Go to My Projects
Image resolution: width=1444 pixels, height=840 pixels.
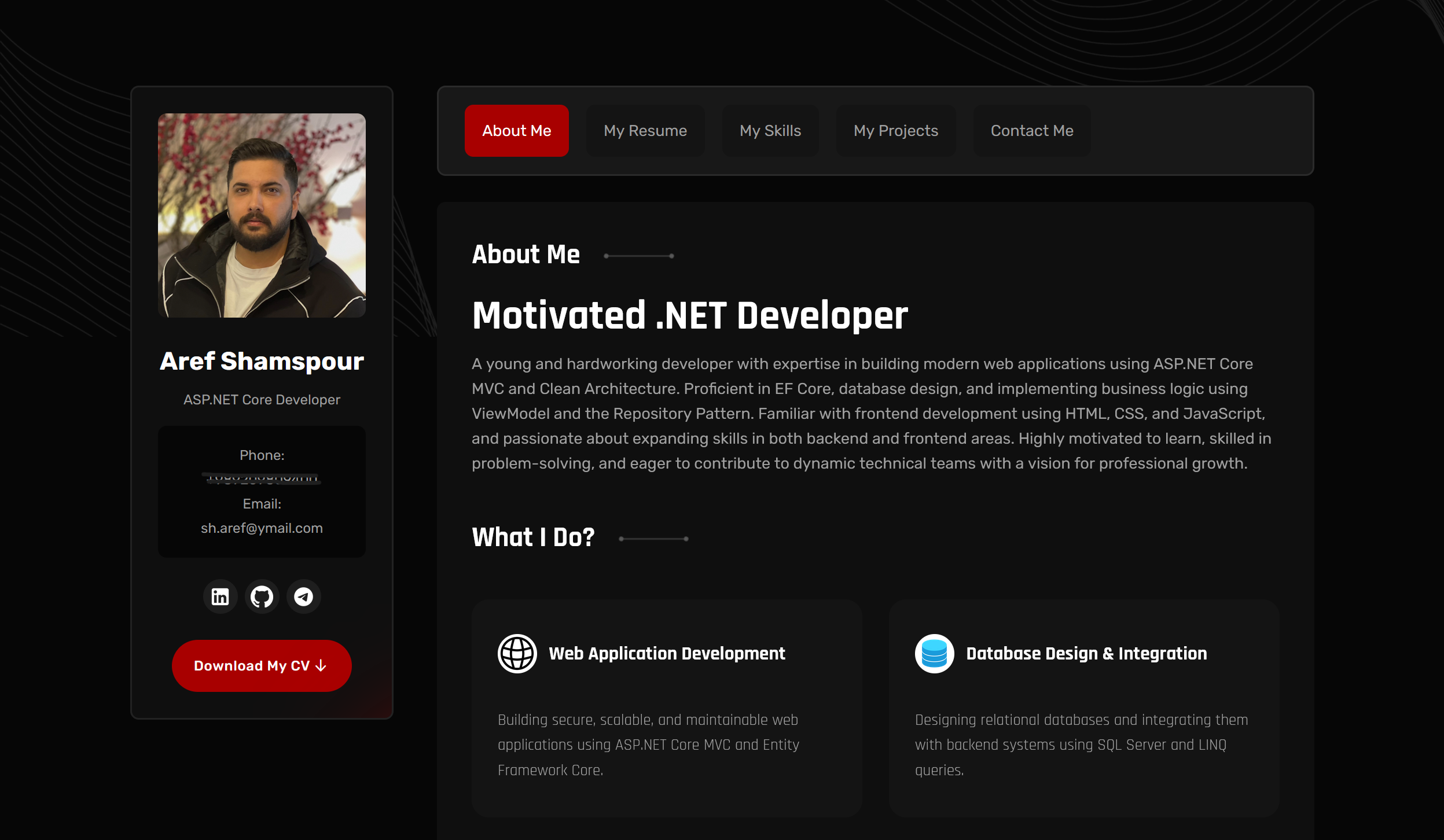(895, 131)
